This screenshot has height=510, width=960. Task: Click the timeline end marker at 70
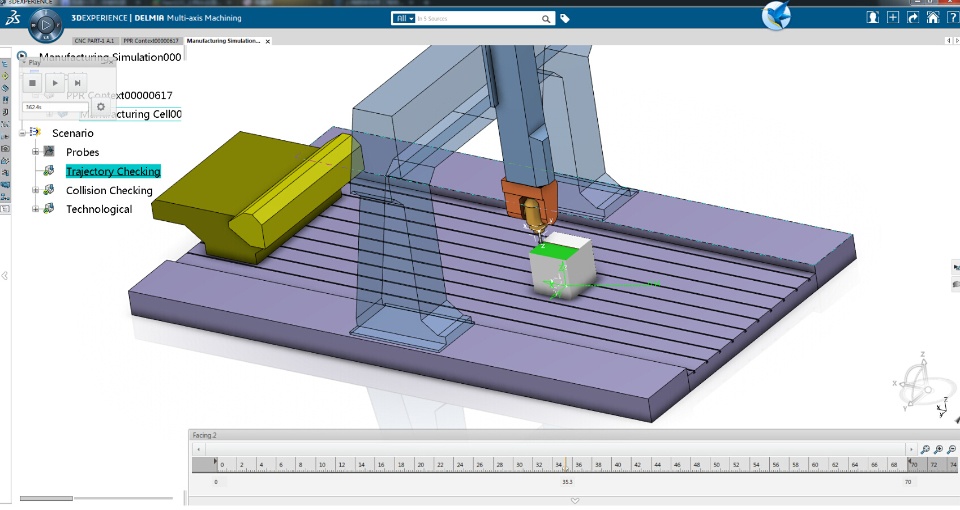(909, 463)
